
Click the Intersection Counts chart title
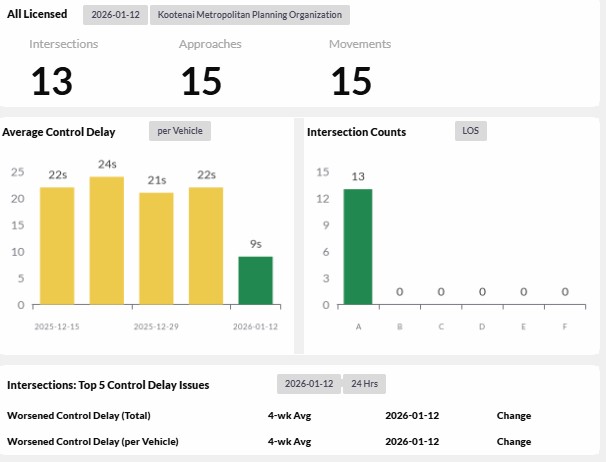tap(357, 132)
